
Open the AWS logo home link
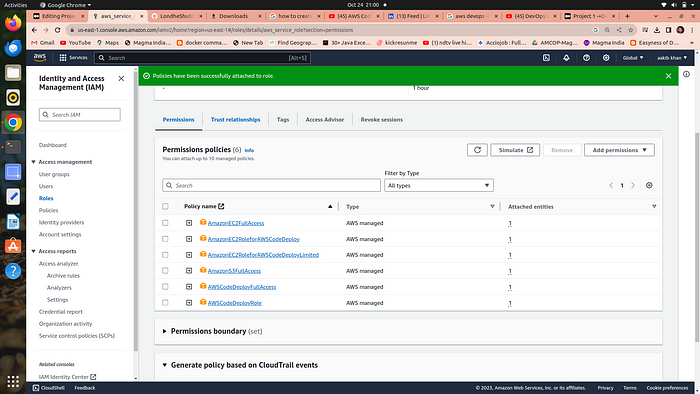tap(40, 58)
